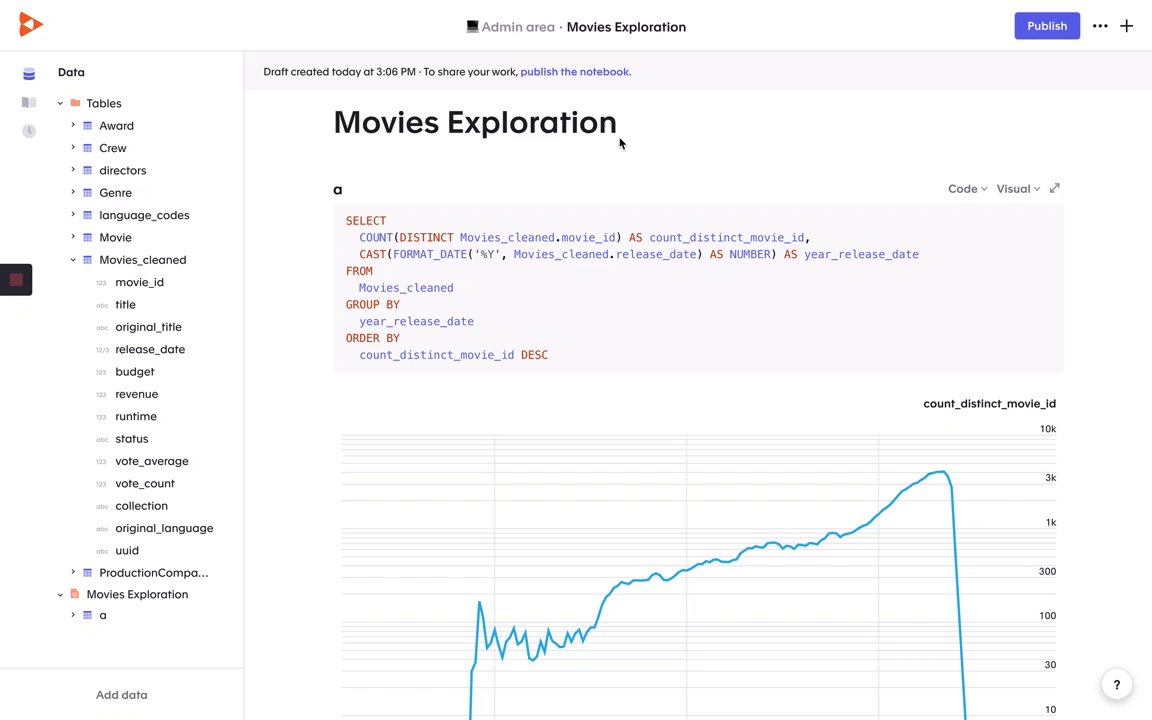Click the laptop icon beside Admin area
The image size is (1152, 720).
pos(472,26)
